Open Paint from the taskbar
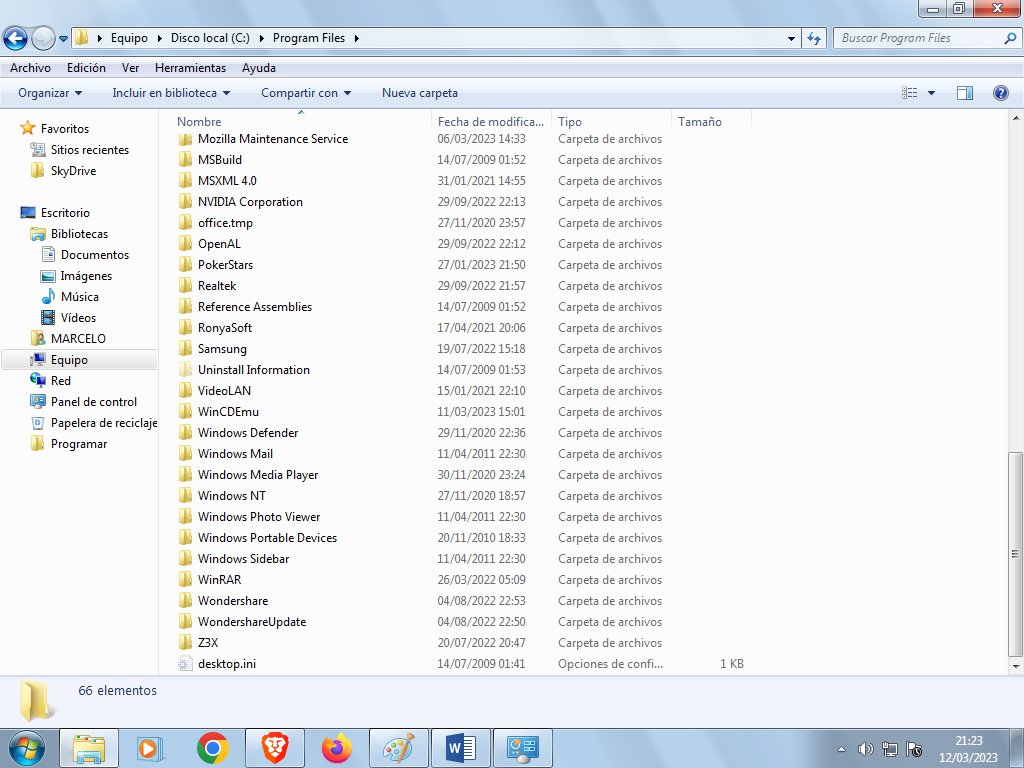 pos(398,748)
